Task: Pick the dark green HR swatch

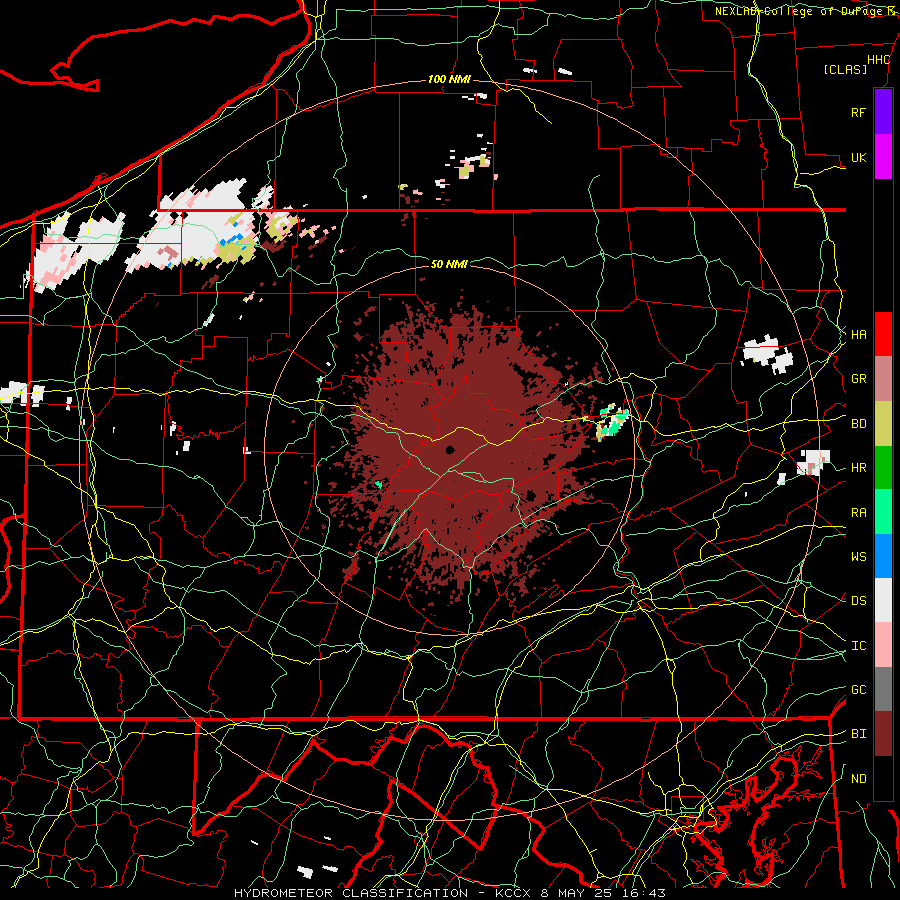Action: click(883, 468)
